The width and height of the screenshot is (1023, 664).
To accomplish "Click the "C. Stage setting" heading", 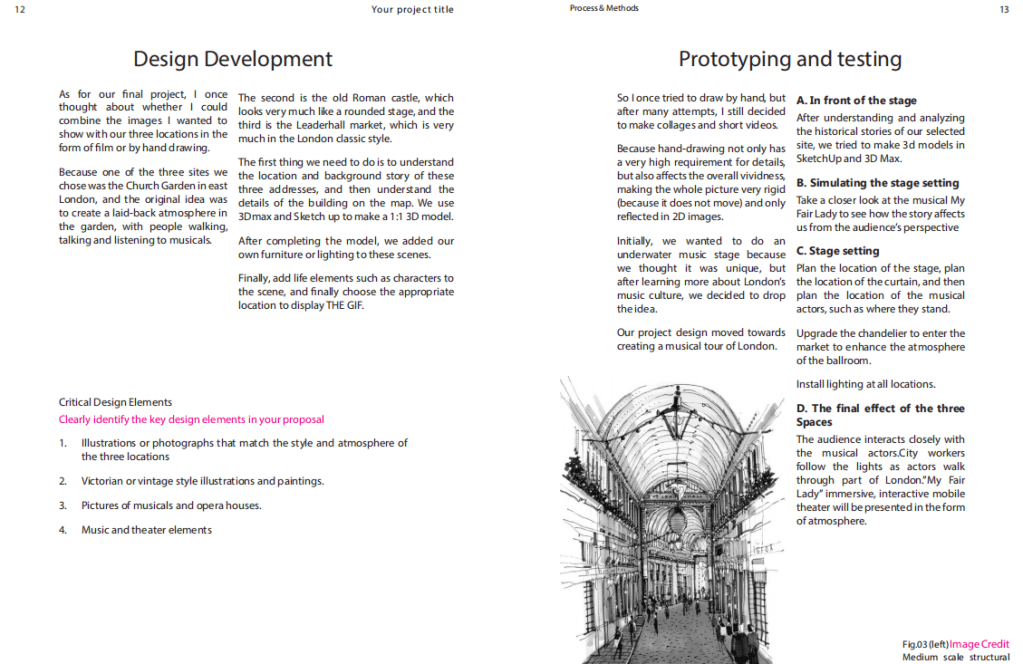I will 837,251.
